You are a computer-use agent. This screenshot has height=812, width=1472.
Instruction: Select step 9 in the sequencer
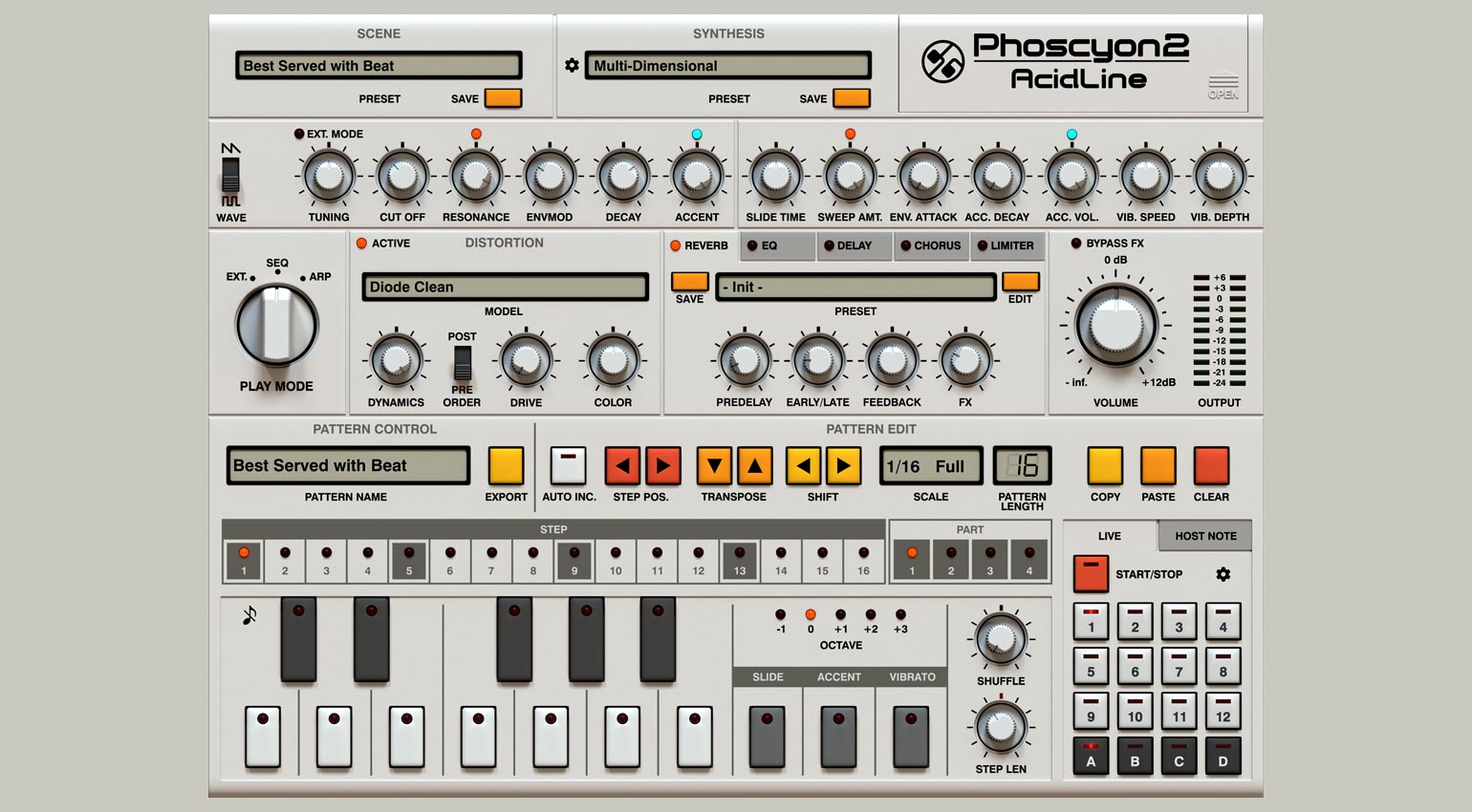tap(574, 561)
